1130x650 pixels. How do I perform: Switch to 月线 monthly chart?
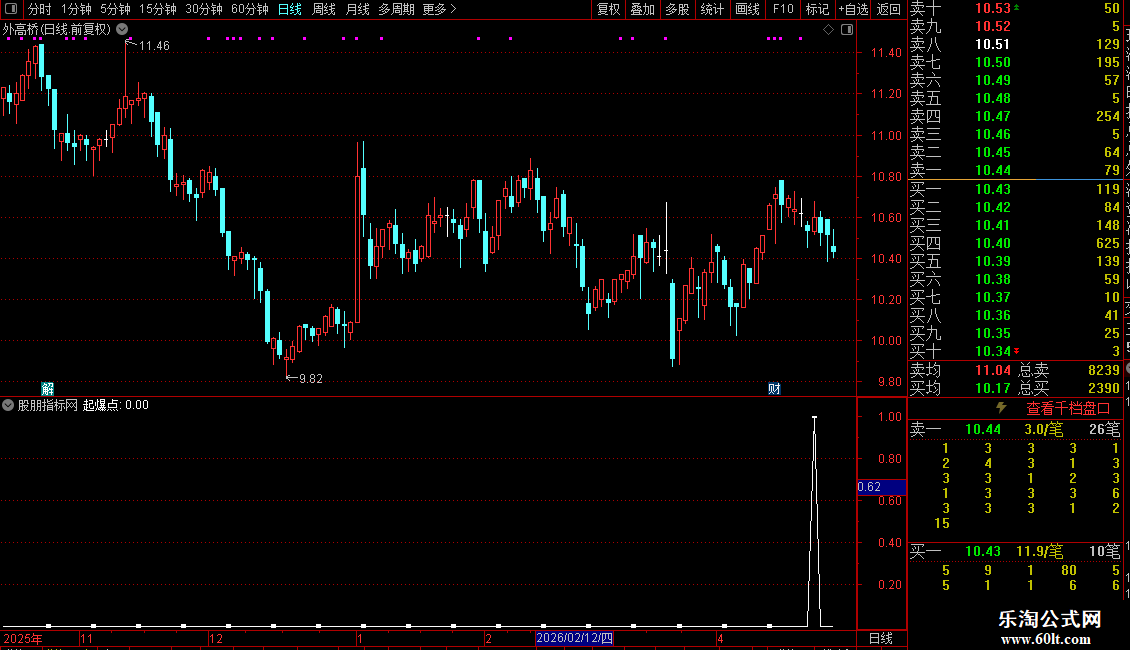(x=357, y=9)
